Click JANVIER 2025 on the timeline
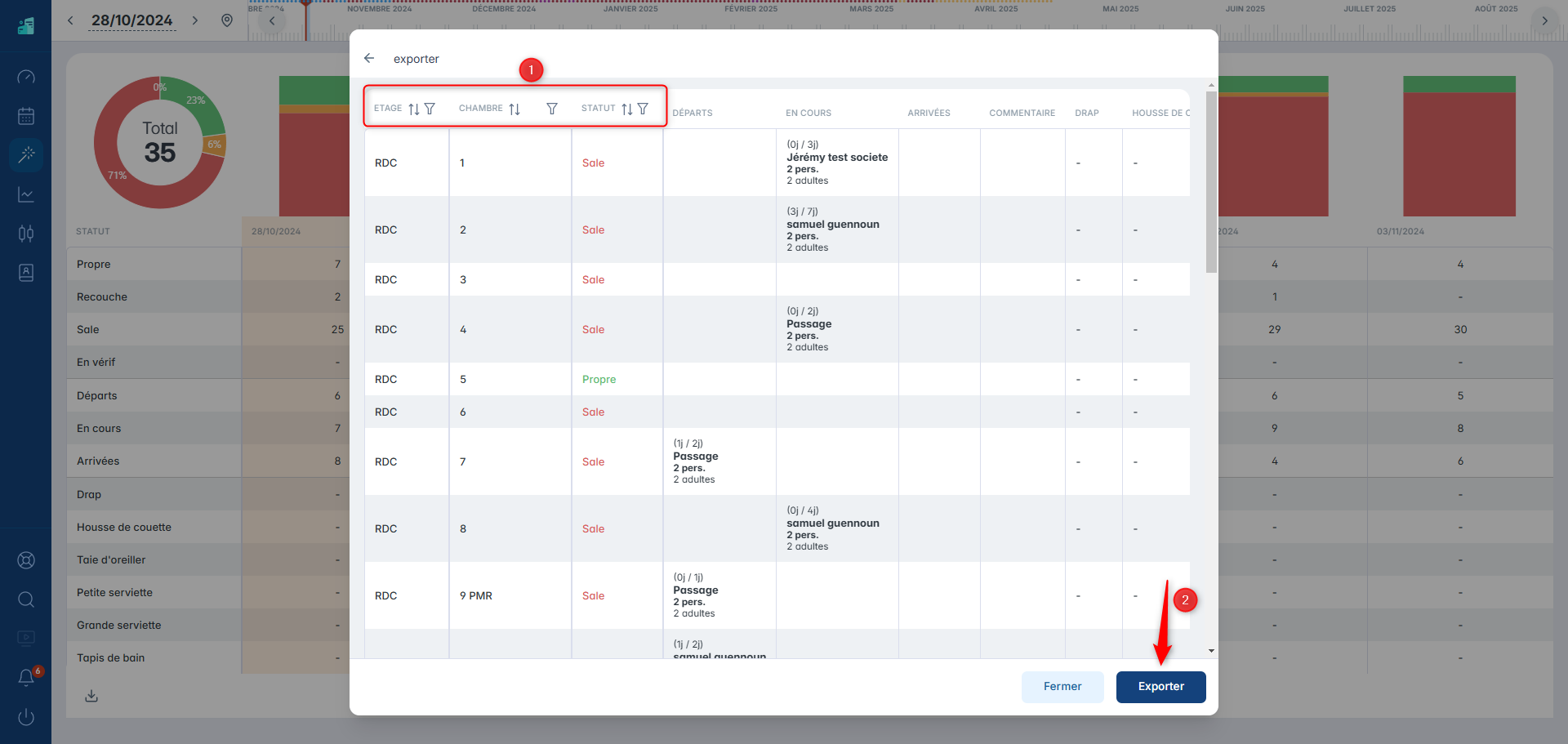Image resolution: width=1568 pixels, height=744 pixels. pyautogui.click(x=630, y=9)
